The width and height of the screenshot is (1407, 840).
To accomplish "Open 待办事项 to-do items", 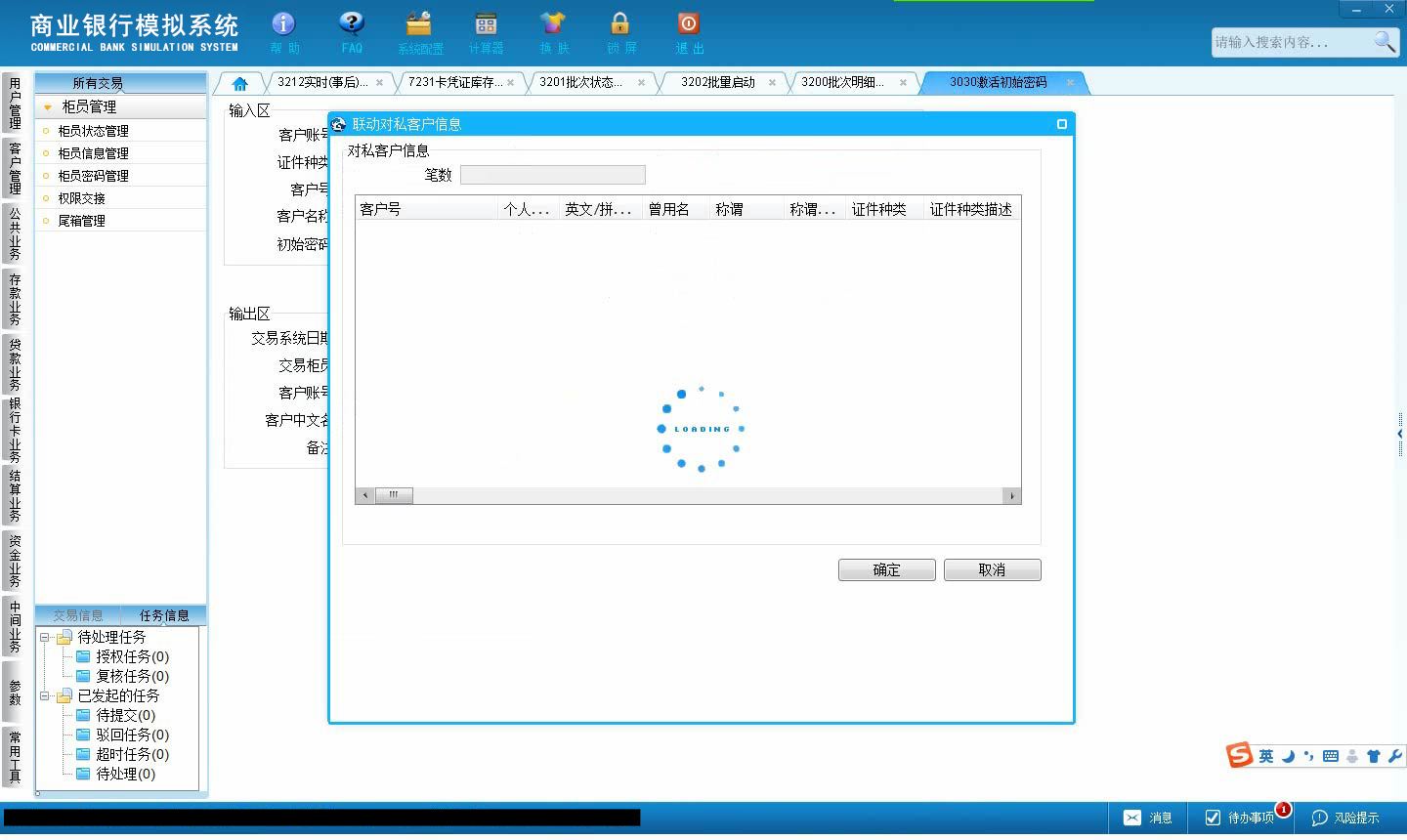I will pyautogui.click(x=1241, y=818).
